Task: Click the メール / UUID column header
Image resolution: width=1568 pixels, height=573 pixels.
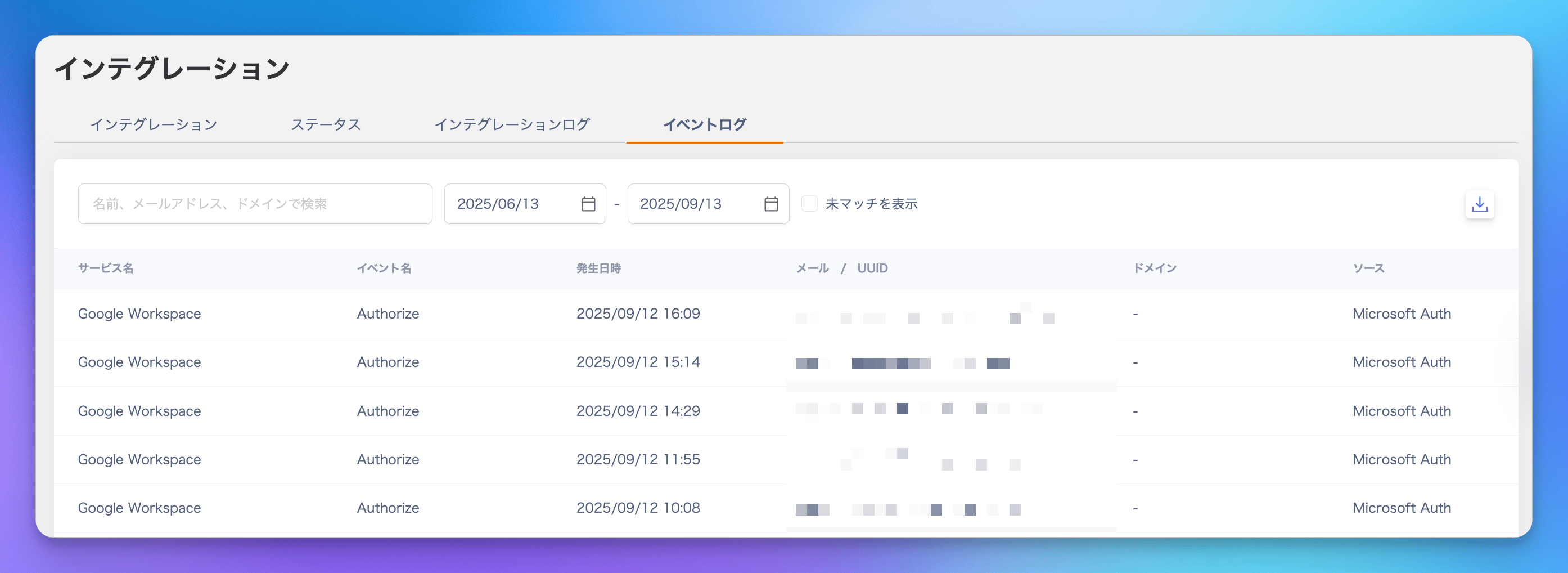Action: pyautogui.click(x=842, y=268)
